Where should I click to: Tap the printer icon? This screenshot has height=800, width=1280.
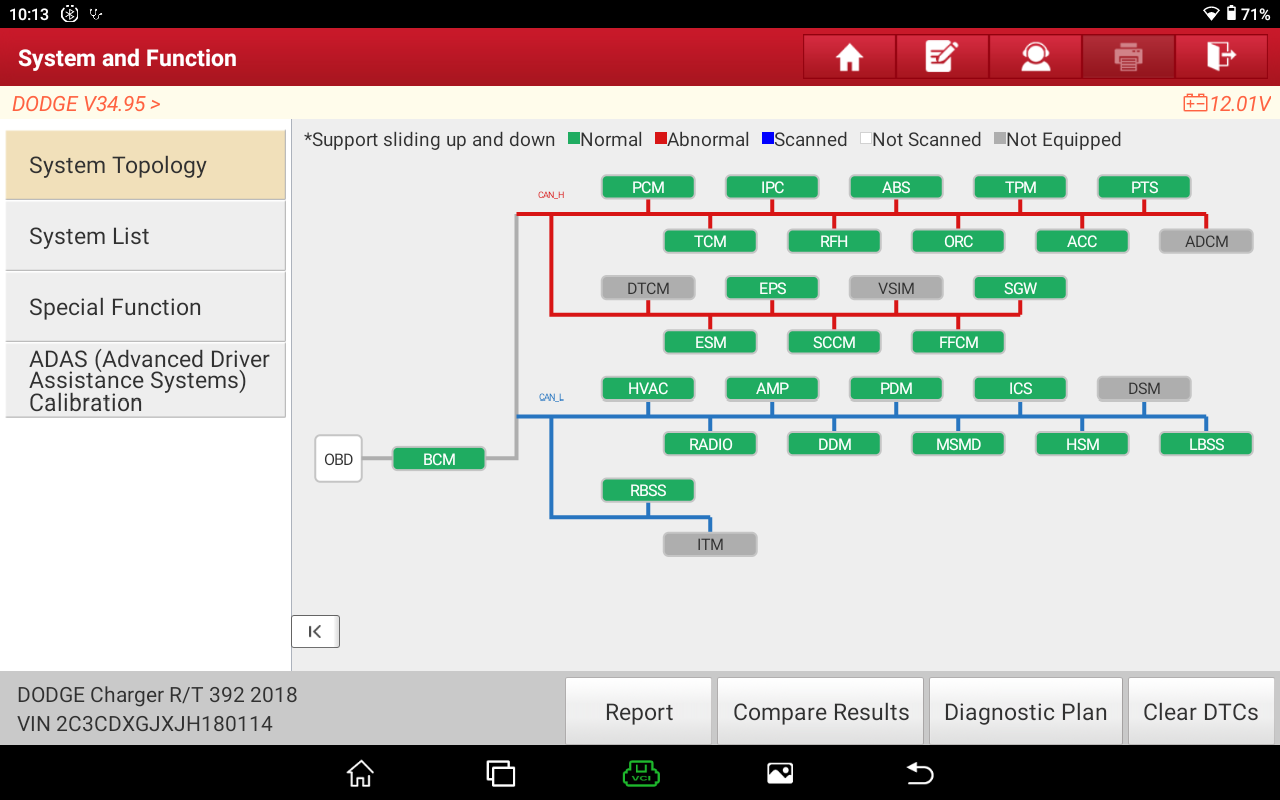tap(1128, 58)
